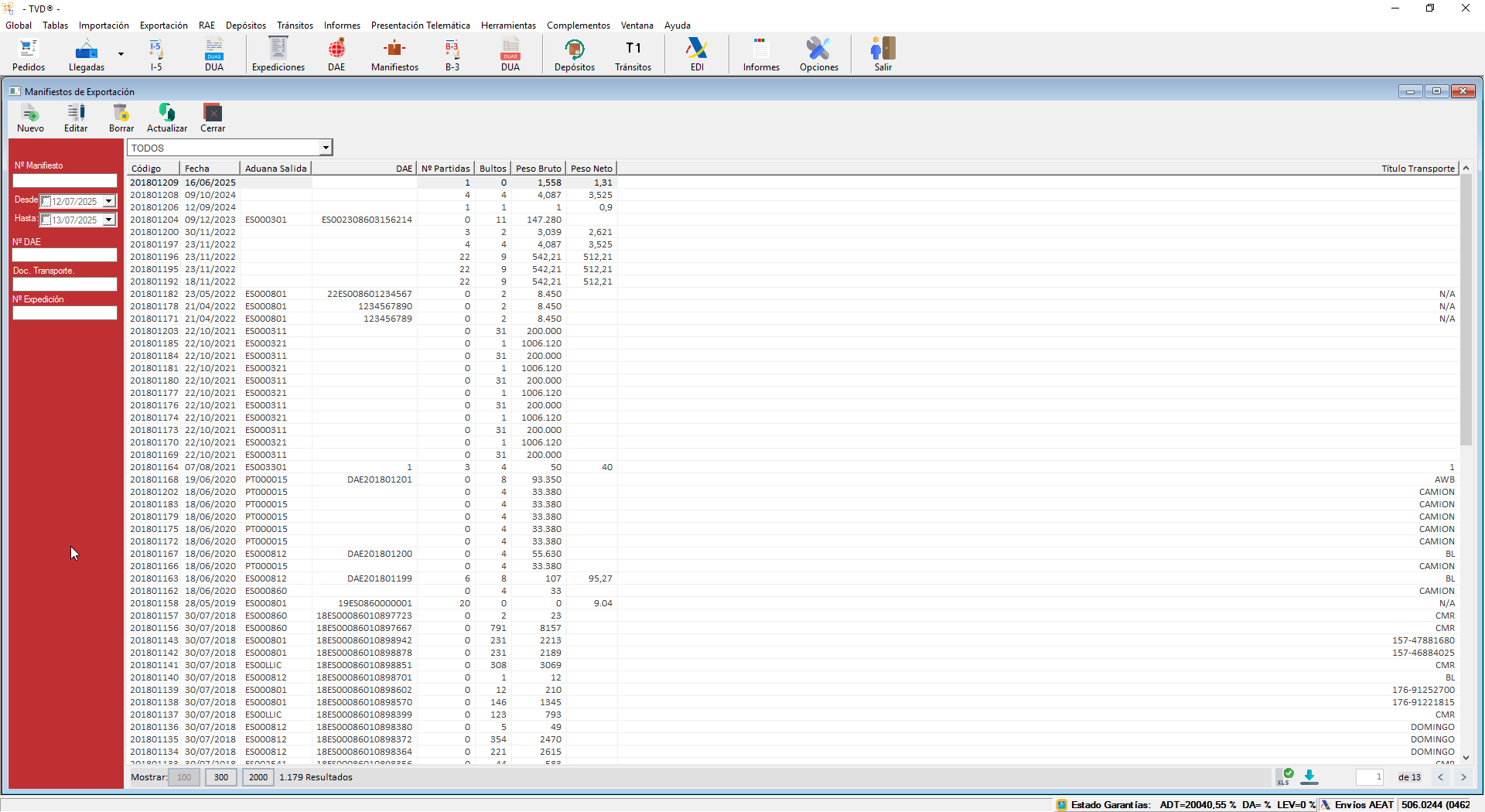This screenshot has height=812, width=1485.
Task: Open the Presentación Telemática menu
Action: [420, 26]
